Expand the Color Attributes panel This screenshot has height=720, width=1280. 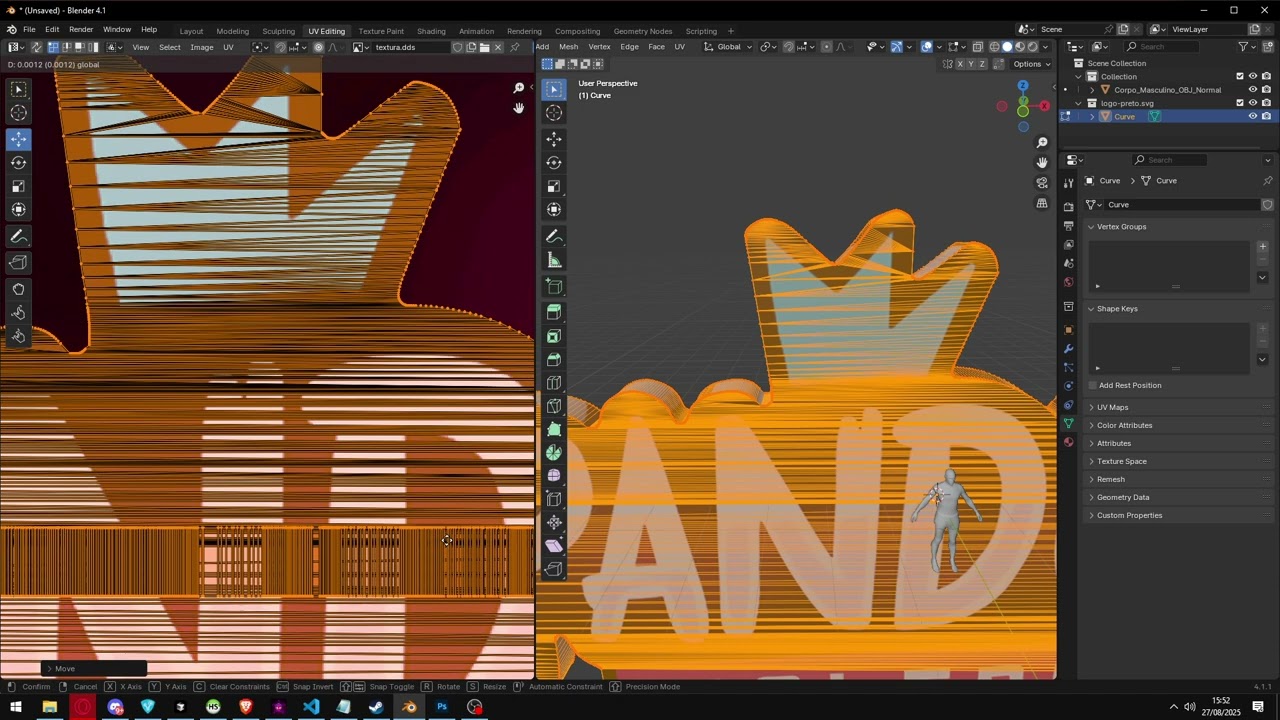1124,425
